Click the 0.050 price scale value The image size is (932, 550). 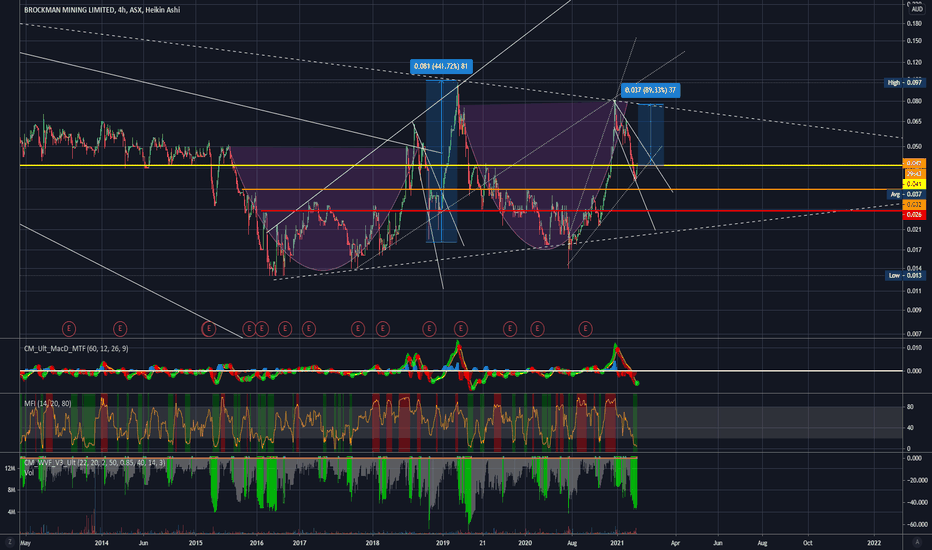(x=914, y=146)
